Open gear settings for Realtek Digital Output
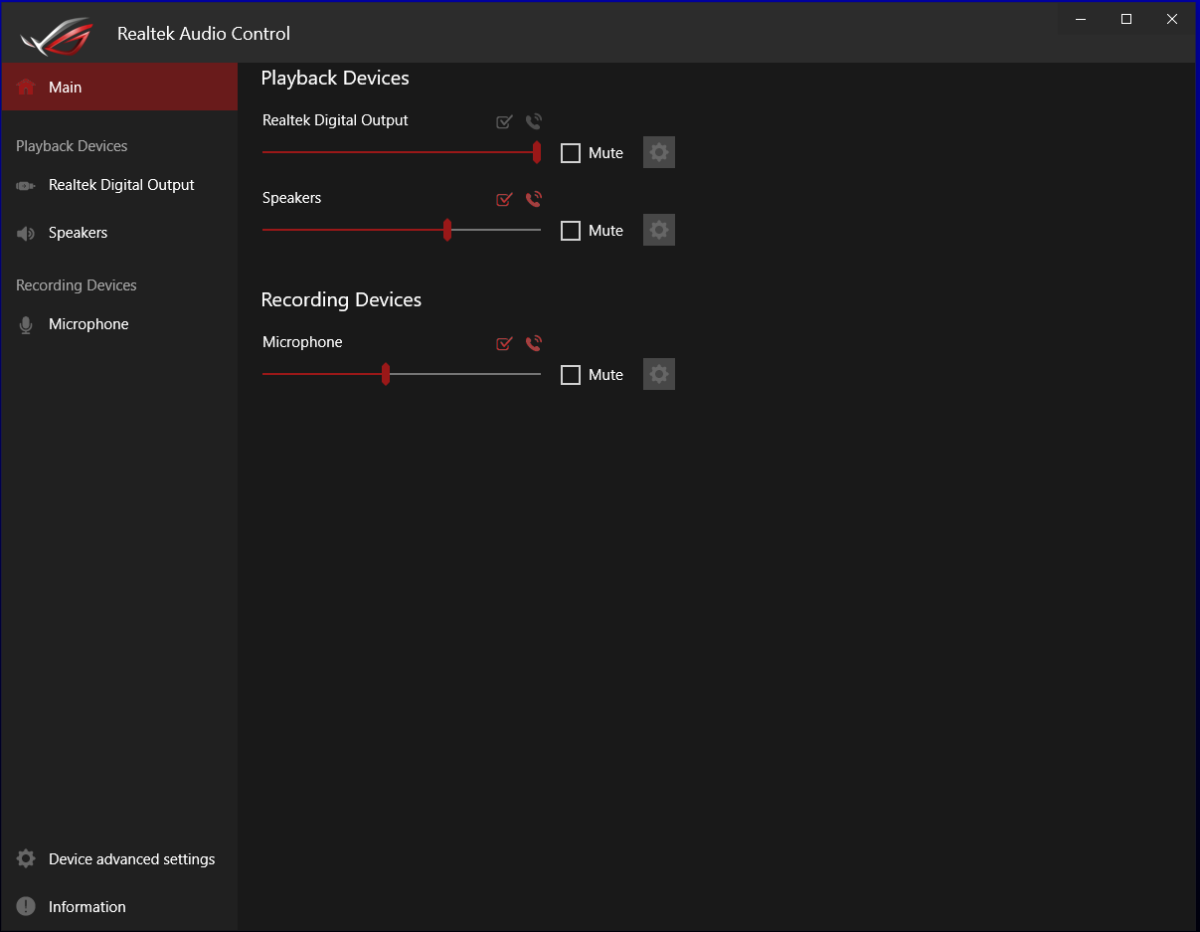 coord(658,153)
